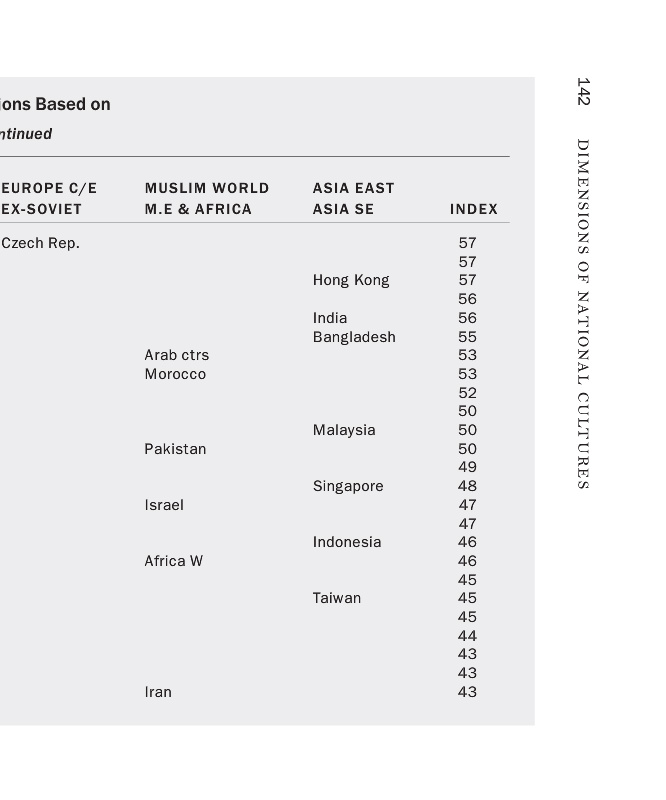
Task: Select the Africa W entry
Action: click(173, 561)
